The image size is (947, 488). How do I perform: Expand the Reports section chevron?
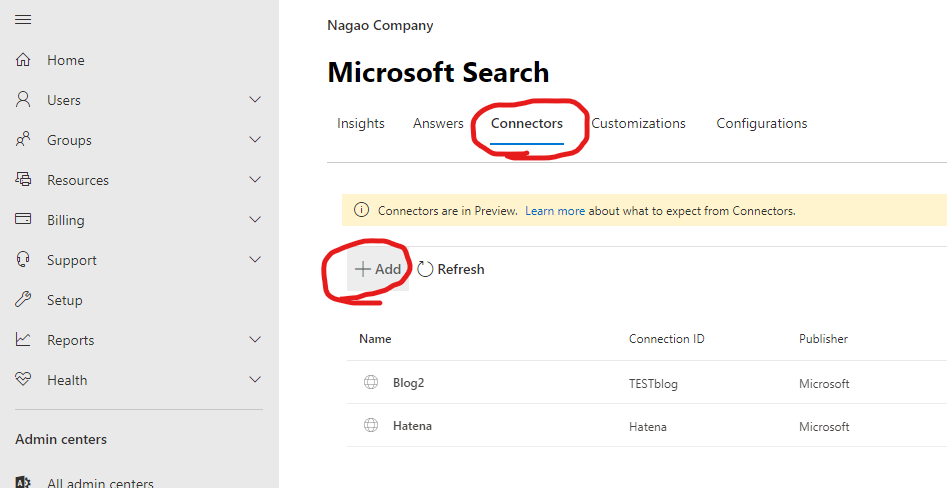click(x=255, y=340)
